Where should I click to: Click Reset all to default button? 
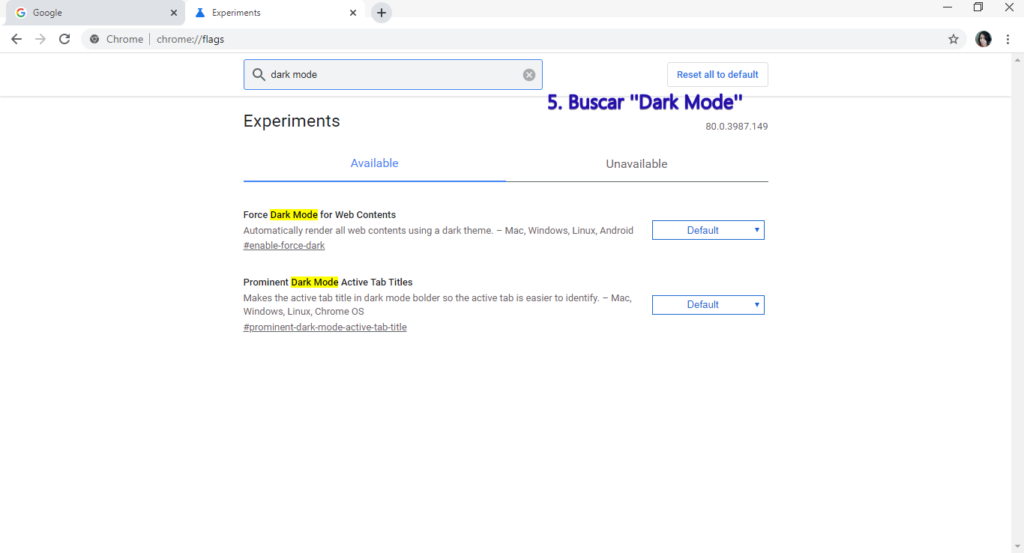[x=717, y=75]
